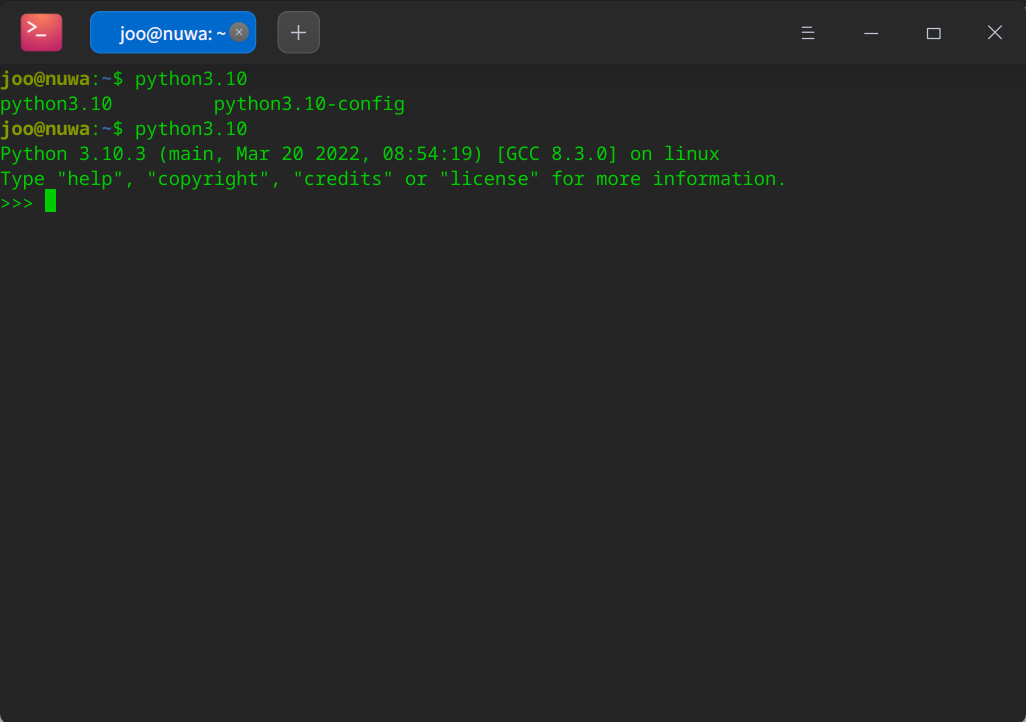Click the python3.10-config completion suggestion

pos(308,103)
